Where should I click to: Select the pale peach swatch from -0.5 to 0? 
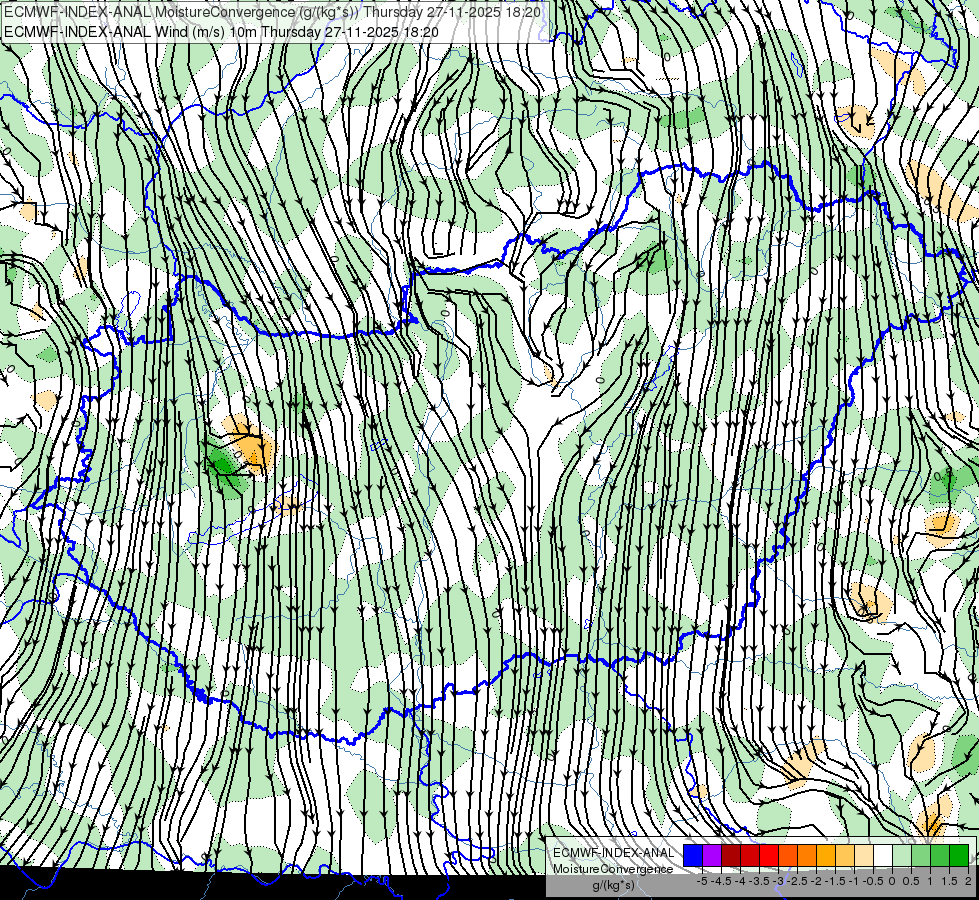[x=864, y=855]
